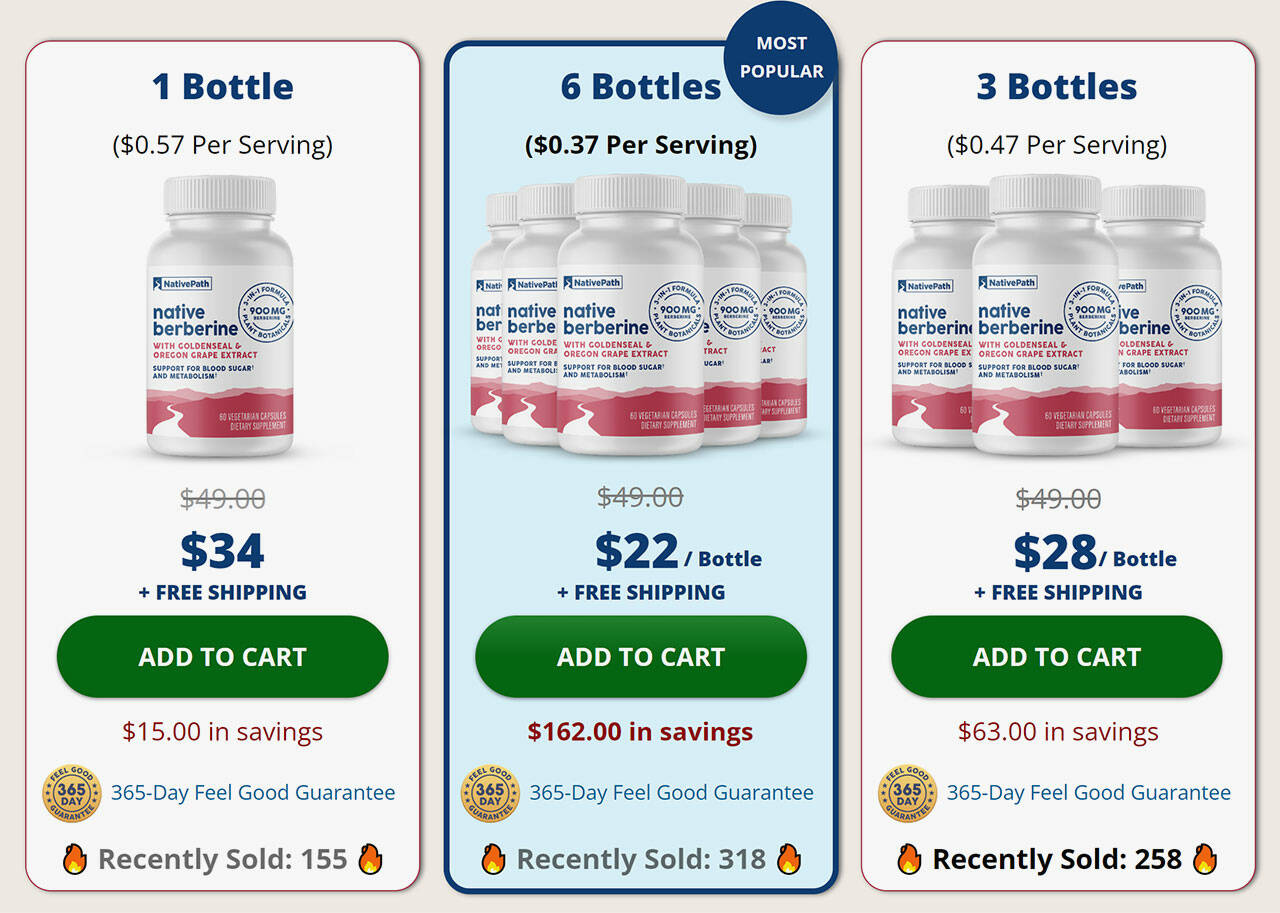Click the flame icon right of Recently Sold: 318

click(789, 859)
